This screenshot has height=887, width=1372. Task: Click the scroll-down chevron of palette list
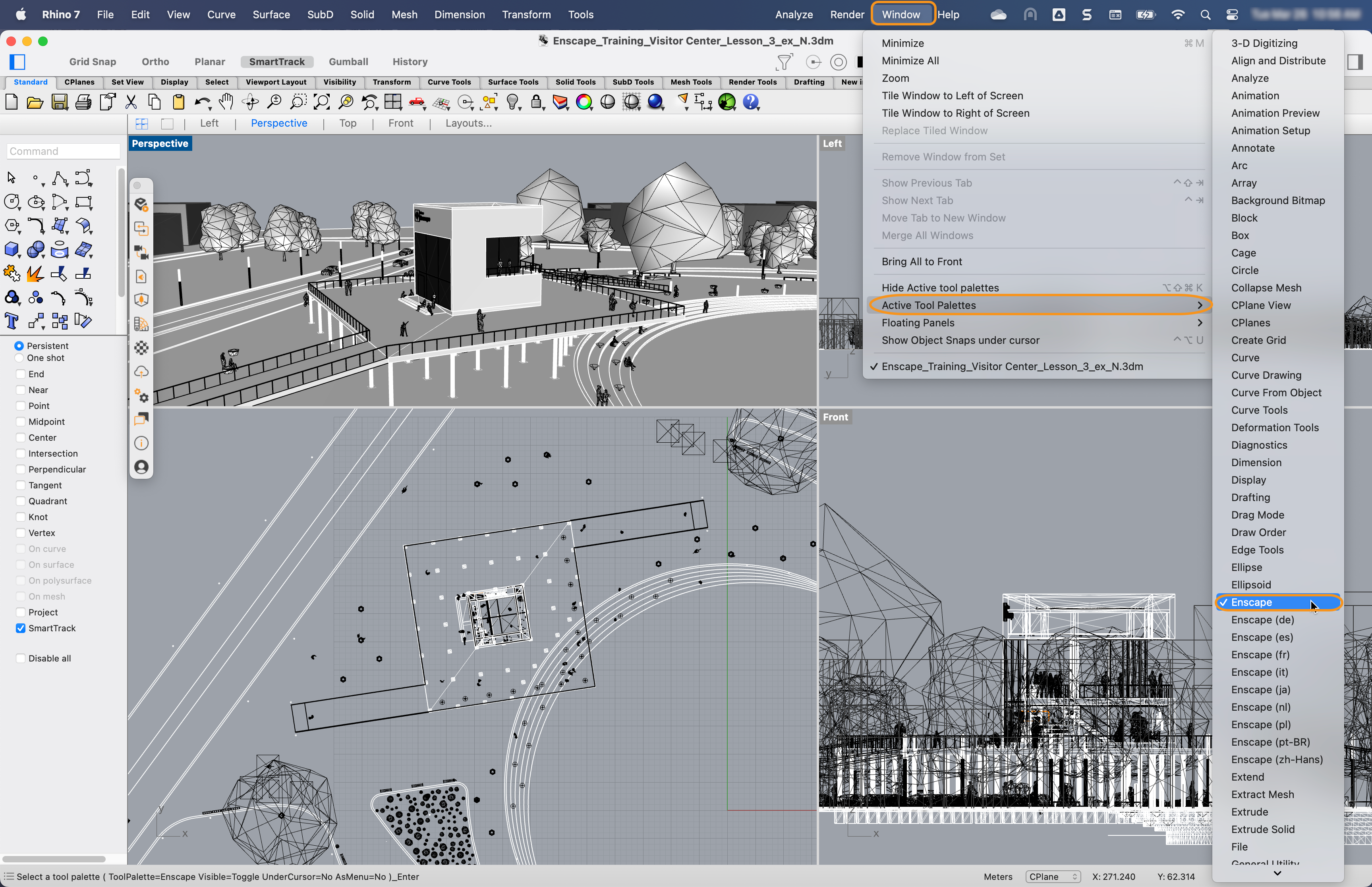1277,873
